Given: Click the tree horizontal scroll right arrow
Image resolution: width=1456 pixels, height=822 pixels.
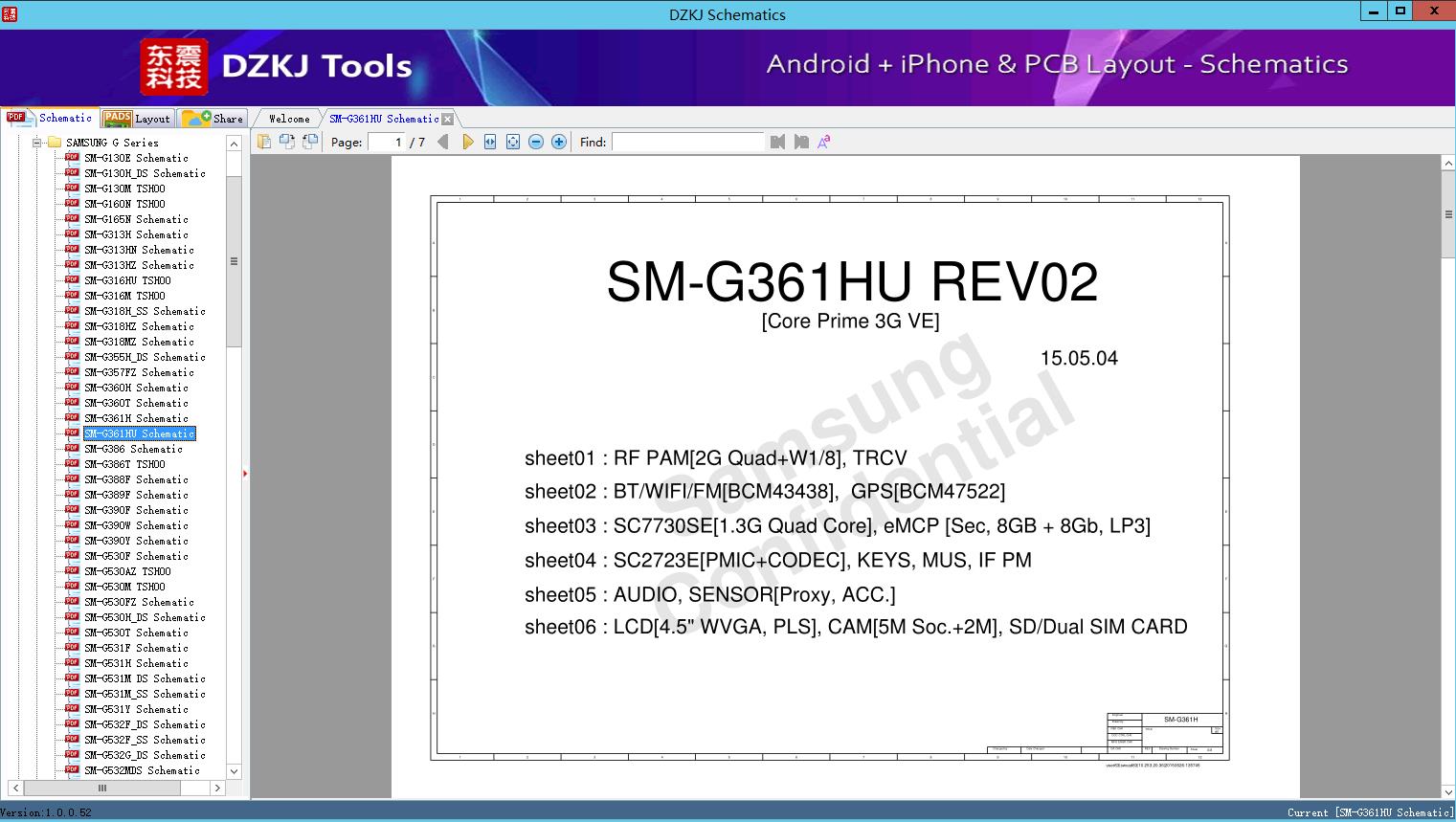Looking at the screenshot, I should 217,789.
